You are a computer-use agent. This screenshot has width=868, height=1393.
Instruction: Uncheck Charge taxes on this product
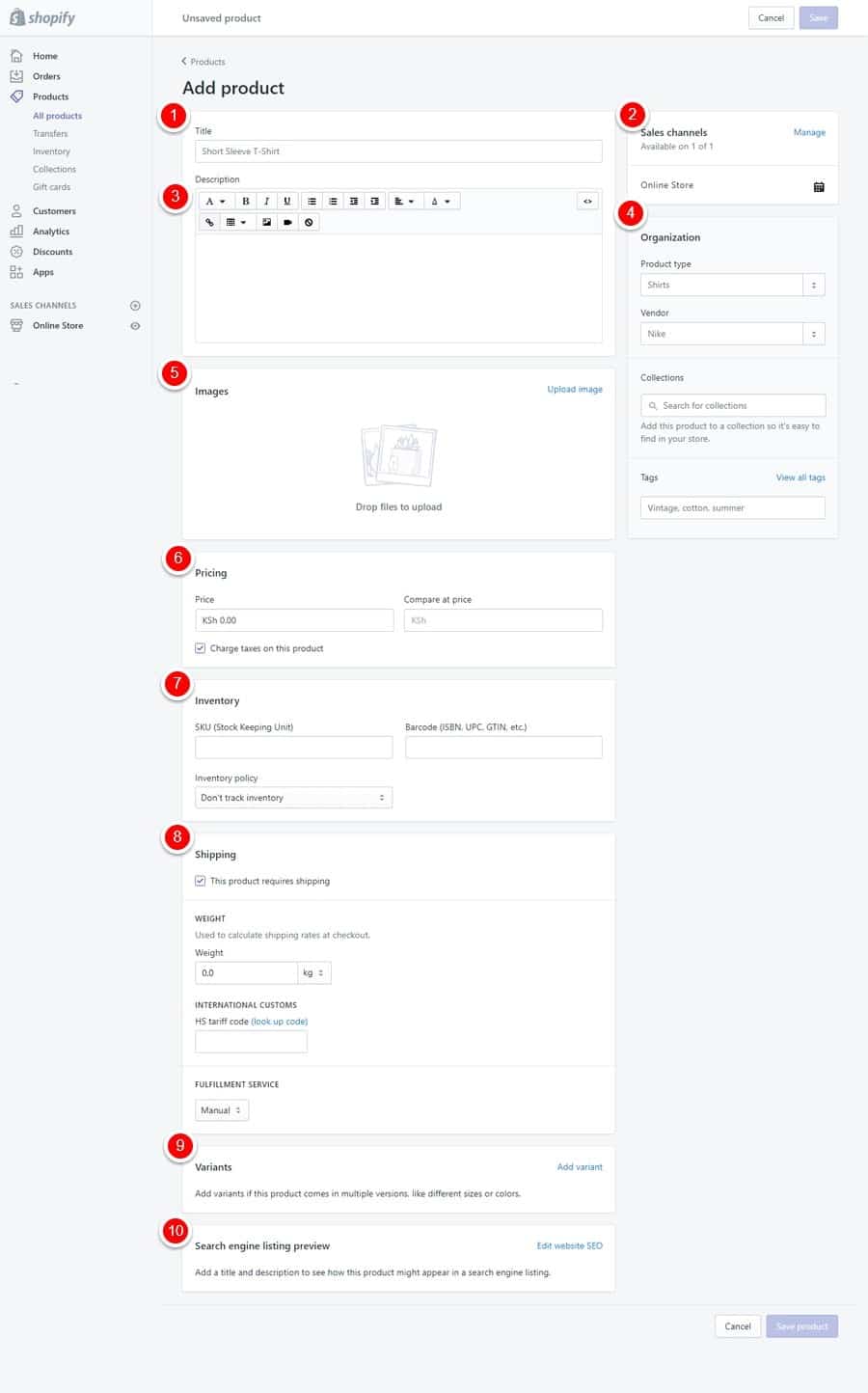200,648
